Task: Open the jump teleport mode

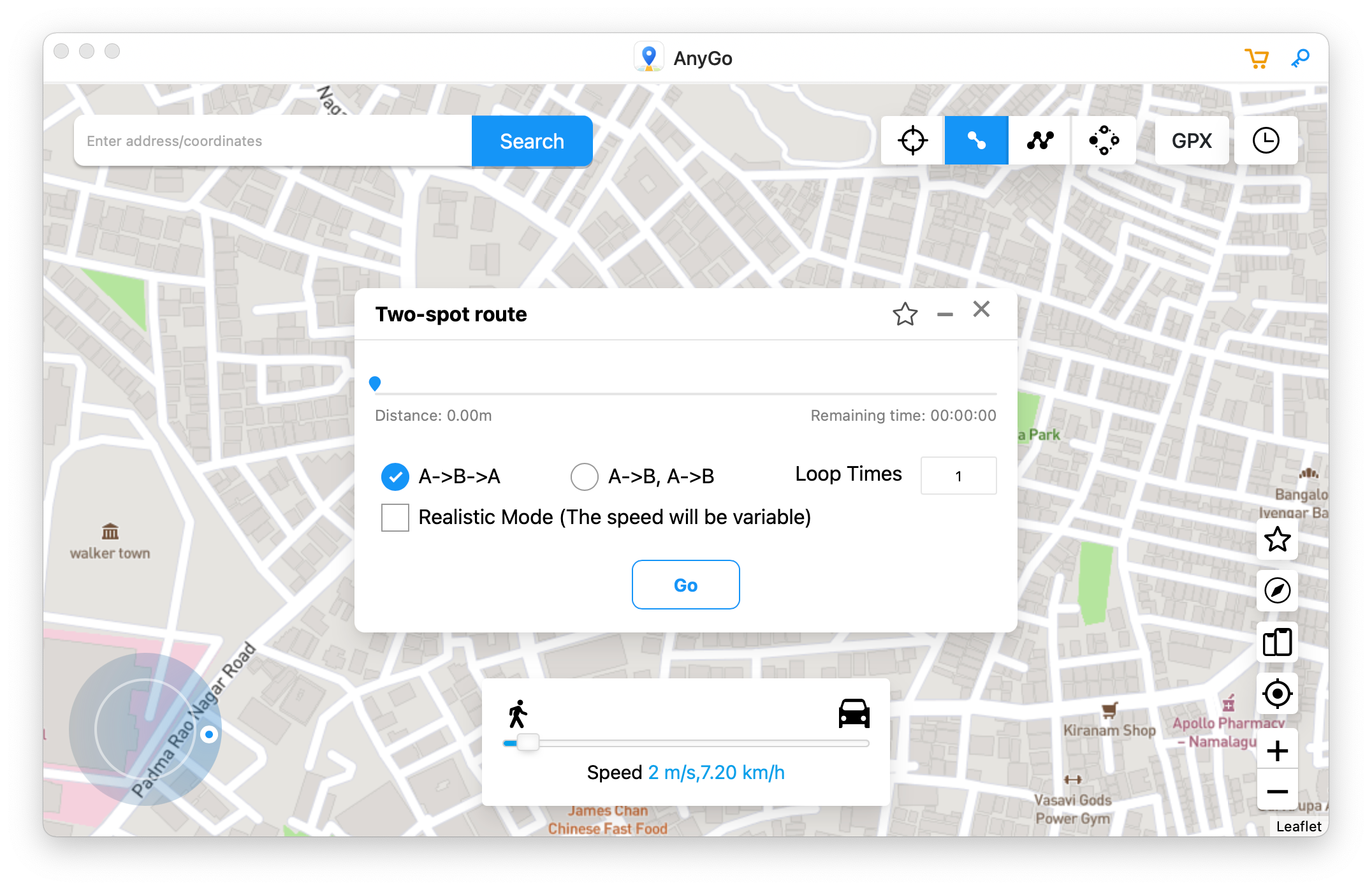Action: coord(1104,140)
